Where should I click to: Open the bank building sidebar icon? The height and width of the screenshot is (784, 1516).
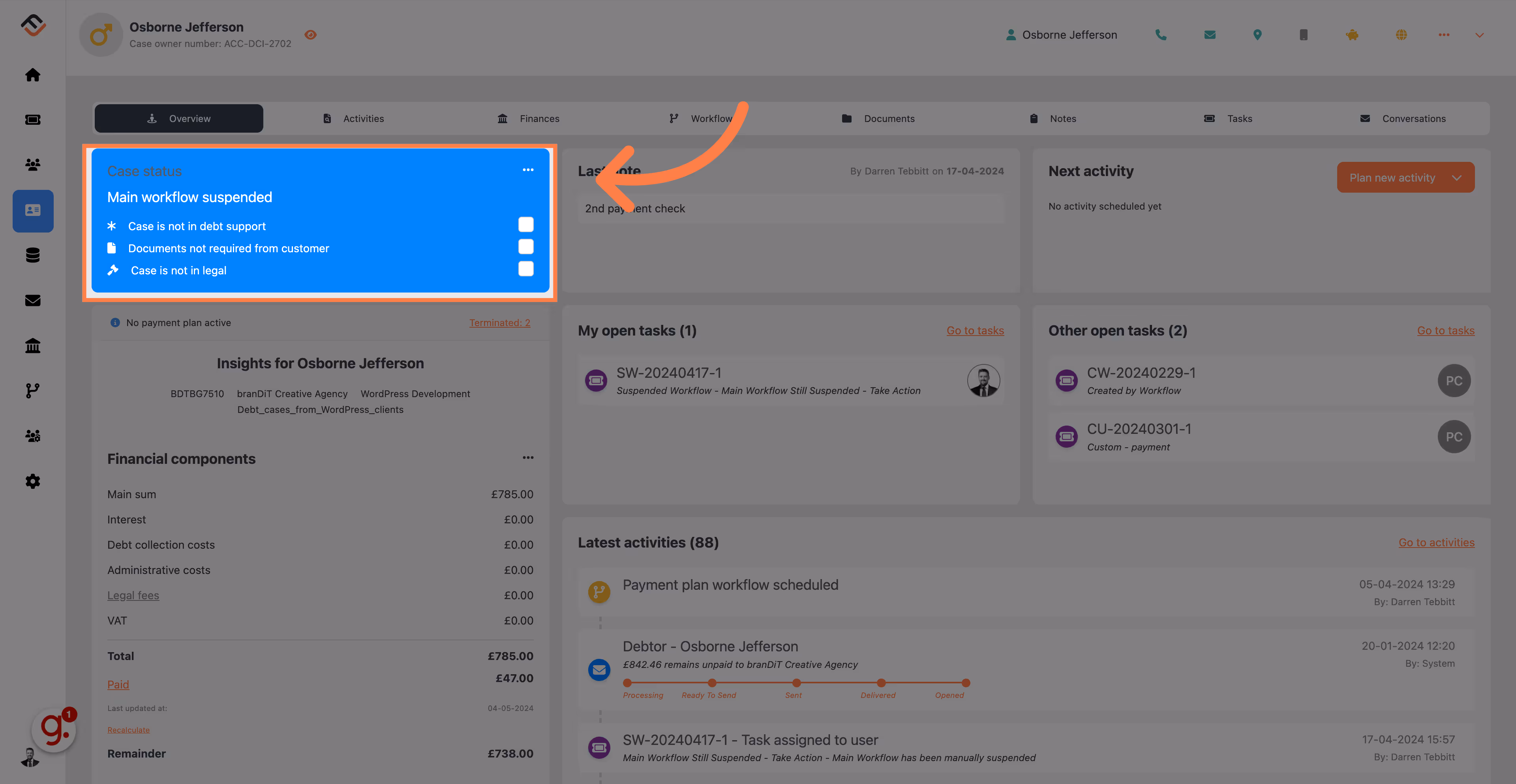tap(33, 345)
